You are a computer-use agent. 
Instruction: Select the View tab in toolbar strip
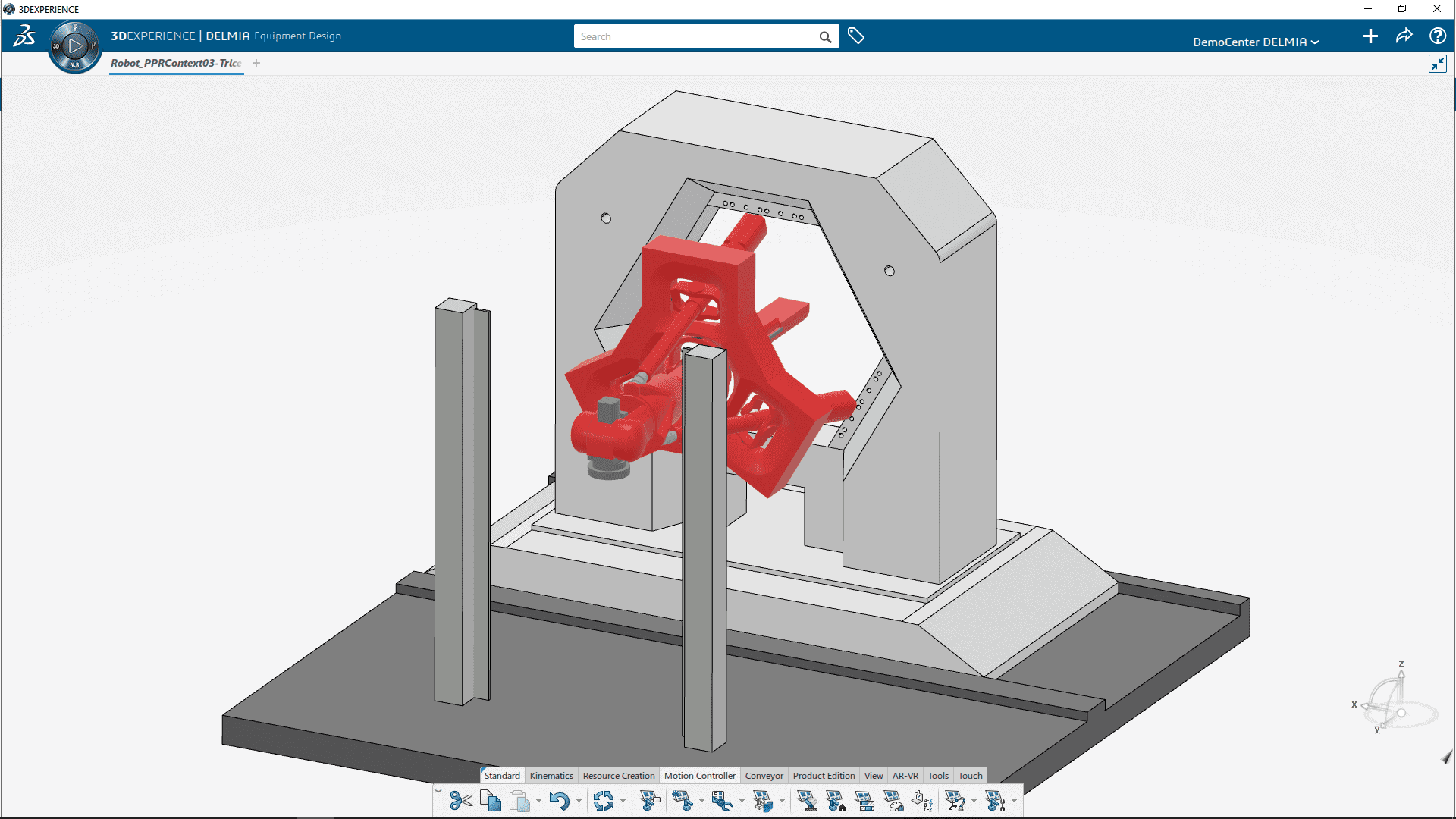(871, 775)
